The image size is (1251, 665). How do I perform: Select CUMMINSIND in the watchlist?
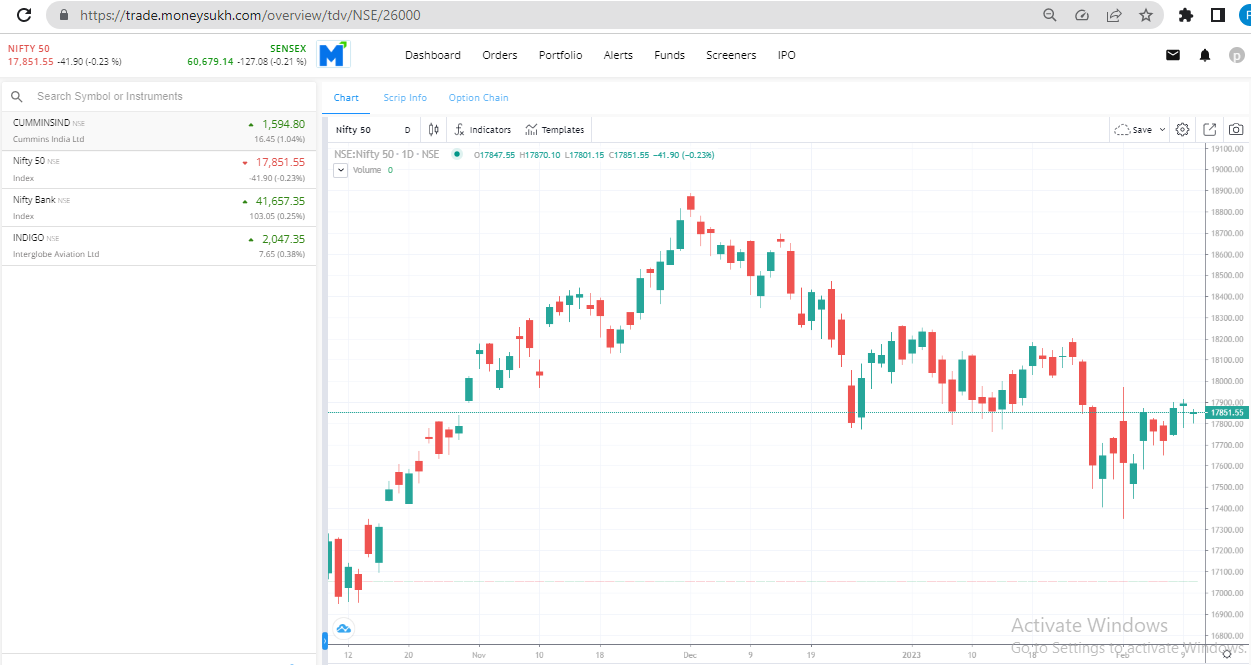[x=159, y=131]
